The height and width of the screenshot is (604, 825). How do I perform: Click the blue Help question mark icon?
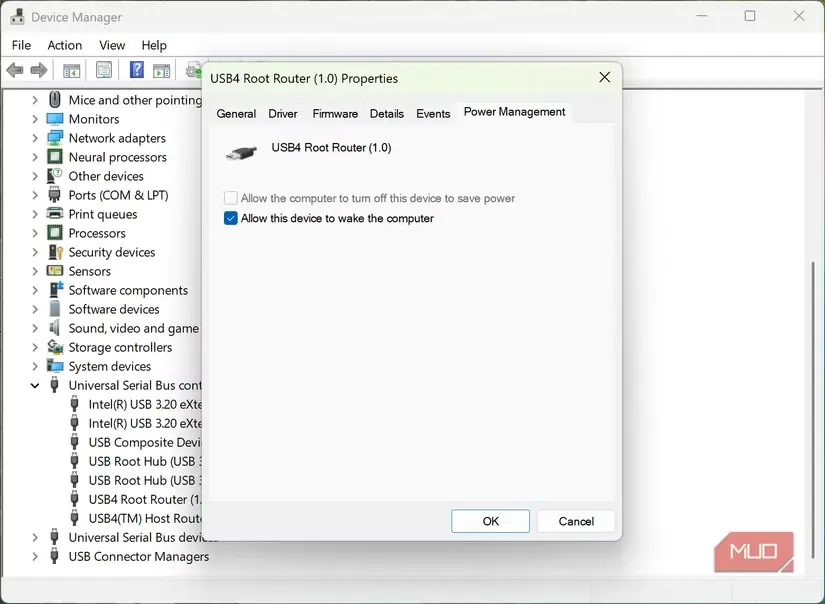point(136,70)
